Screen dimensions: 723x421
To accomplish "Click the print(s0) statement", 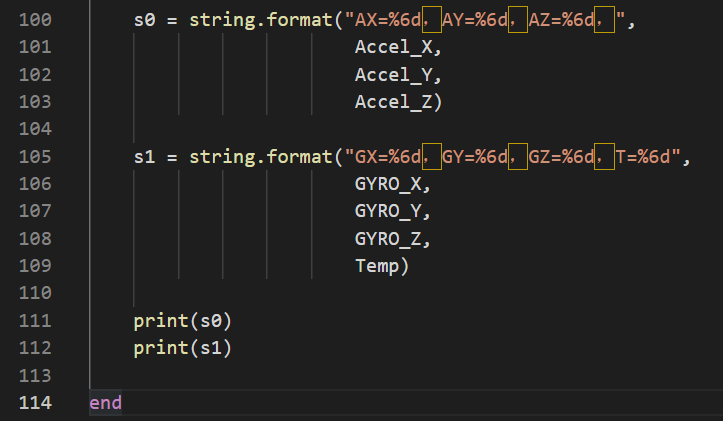I will coord(183,321).
